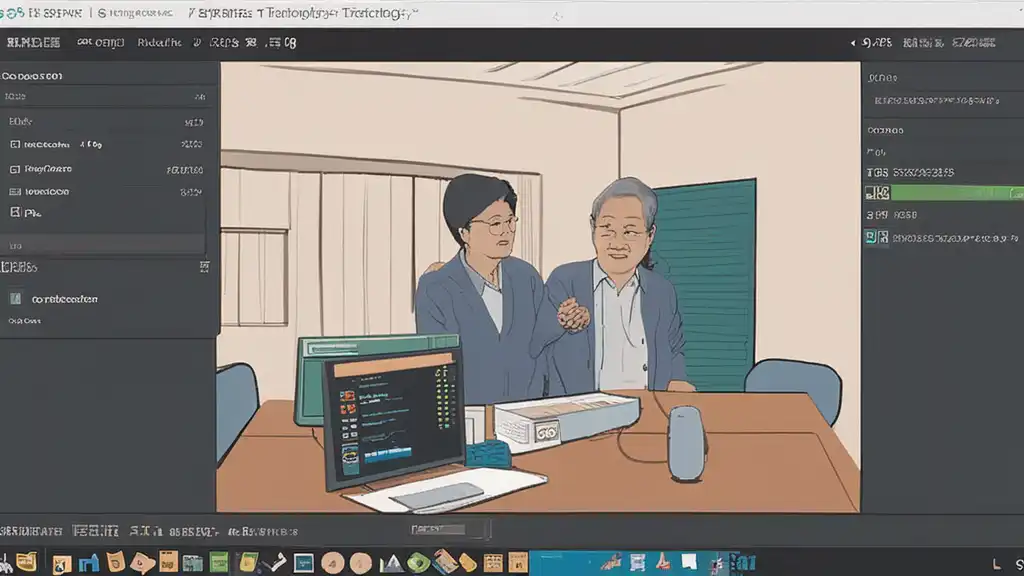The image size is (1024, 576).
Task: Click the input field in the bottom bar
Action: click(x=449, y=529)
